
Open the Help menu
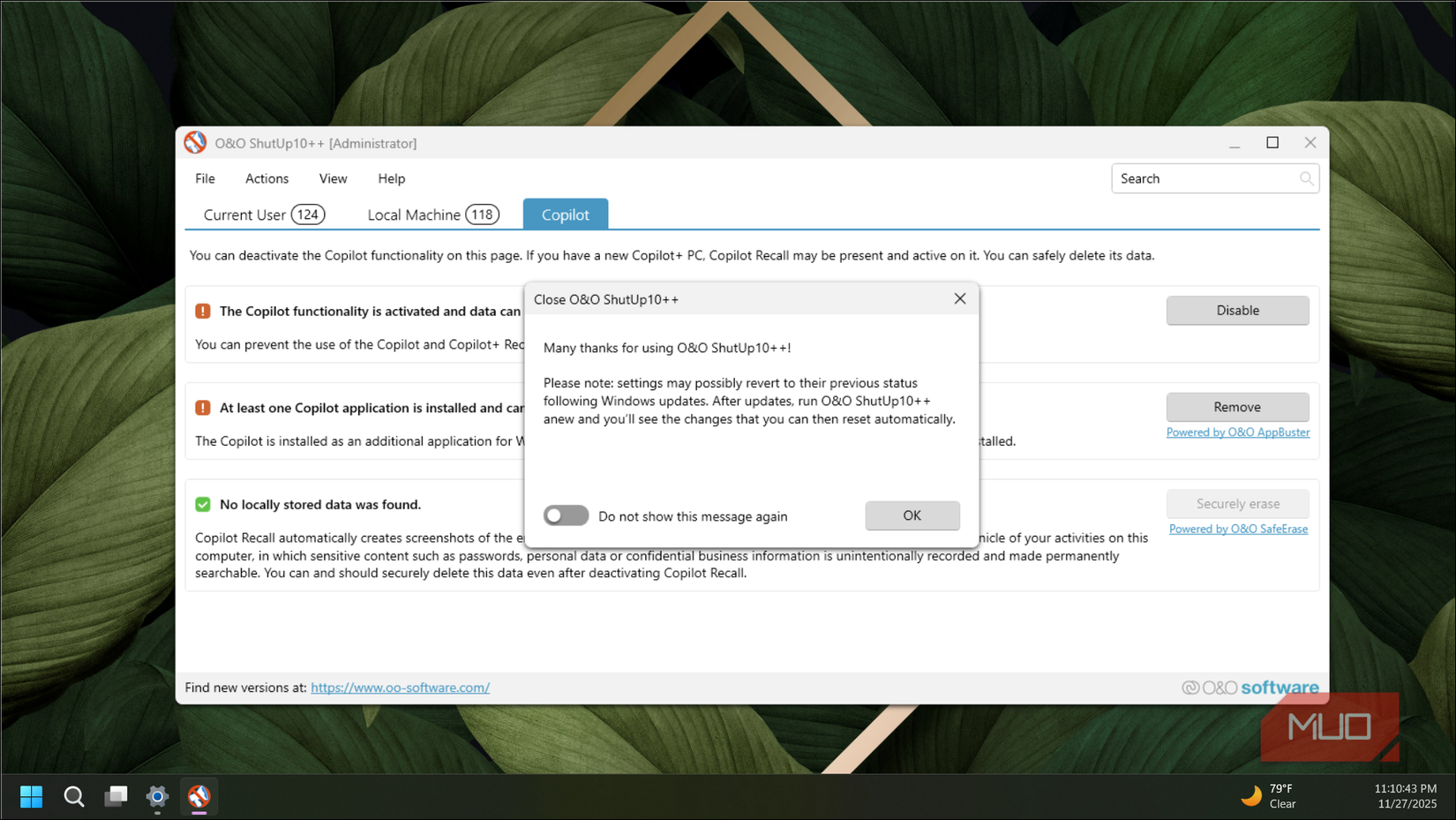392,178
